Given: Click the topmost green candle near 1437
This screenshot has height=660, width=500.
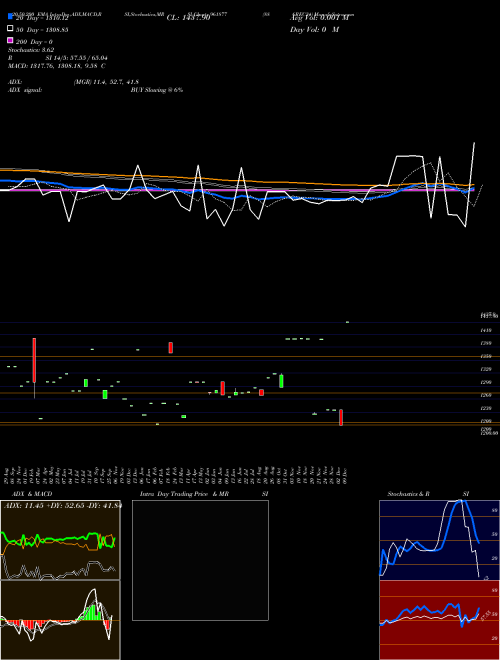Looking at the screenshot, I should tap(347, 322).
